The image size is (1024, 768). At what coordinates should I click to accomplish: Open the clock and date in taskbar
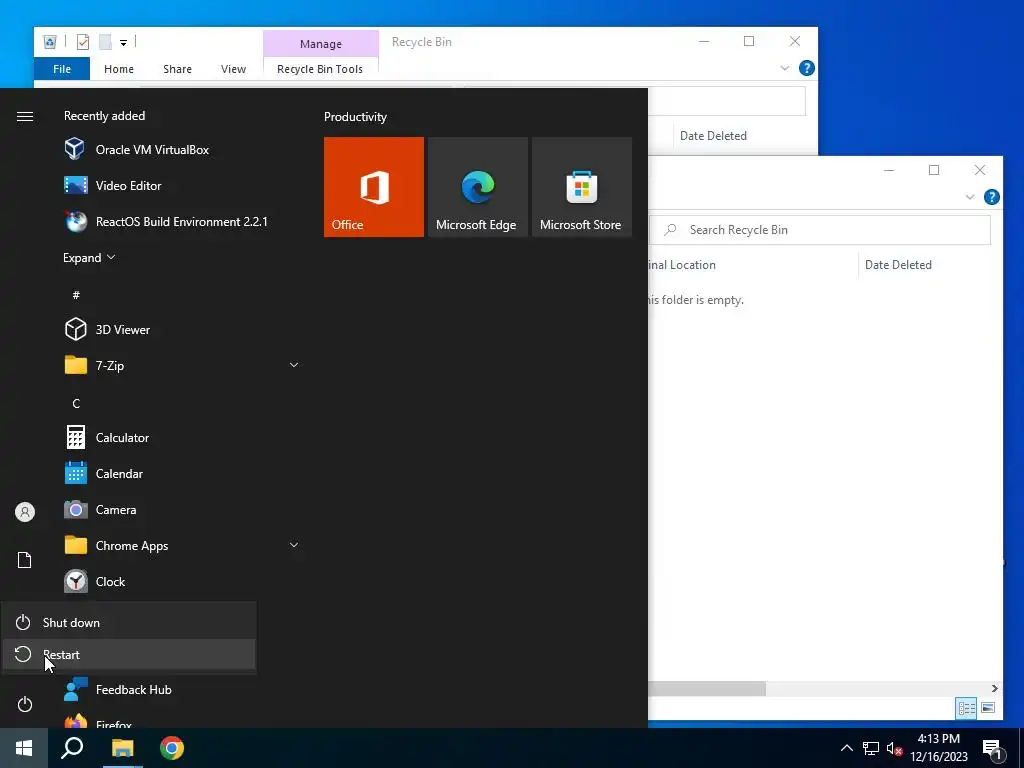point(938,748)
